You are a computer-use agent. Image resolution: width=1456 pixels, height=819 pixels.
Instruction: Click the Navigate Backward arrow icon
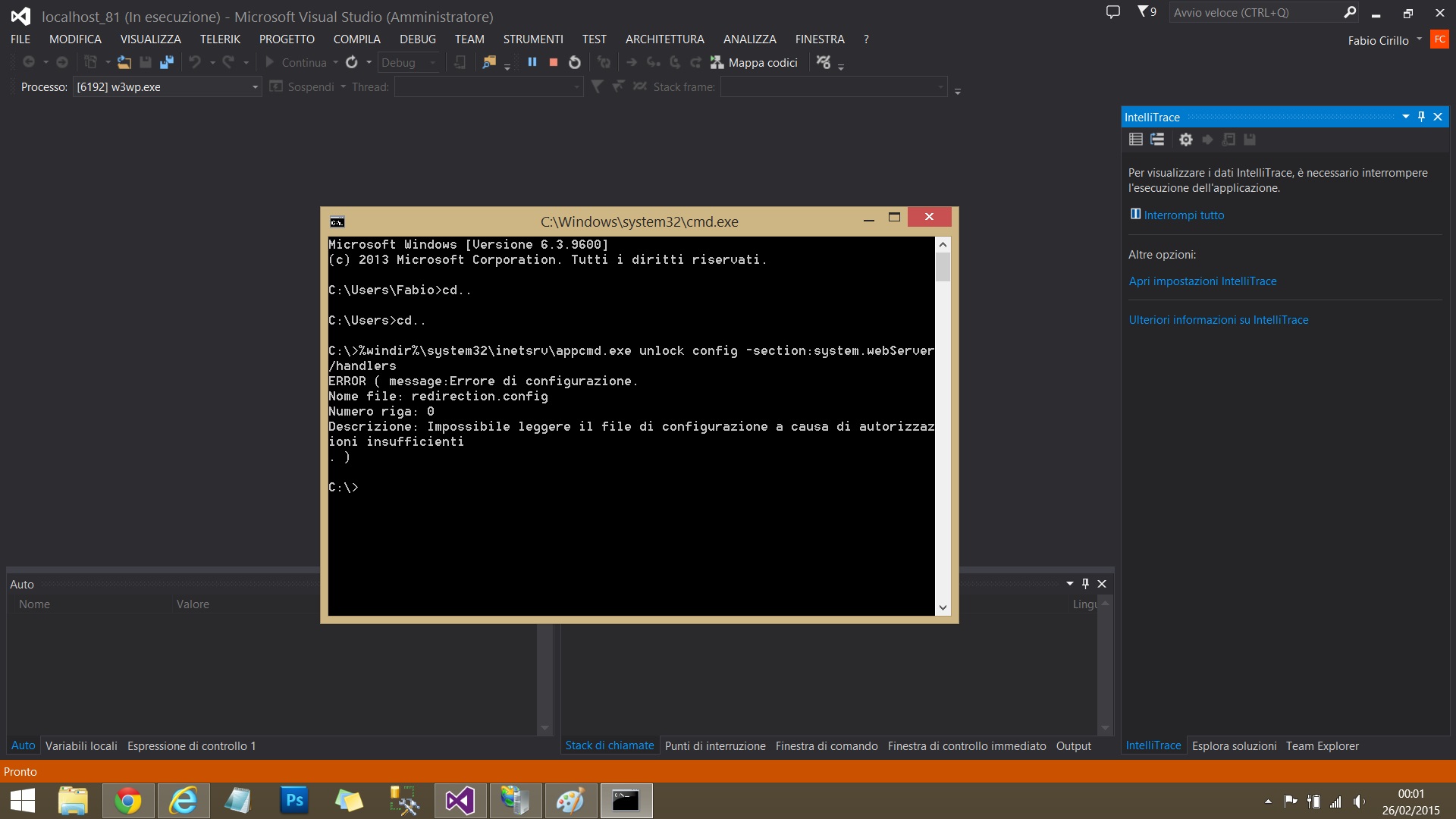29,62
